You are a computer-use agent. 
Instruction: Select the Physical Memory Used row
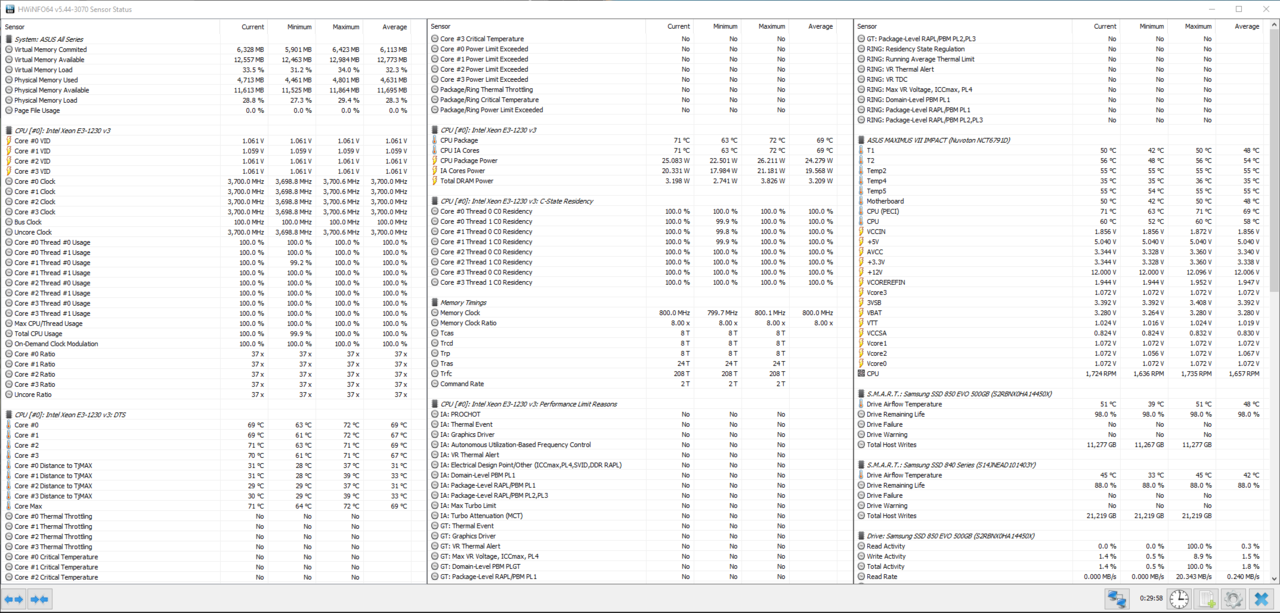click(x=45, y=80)
